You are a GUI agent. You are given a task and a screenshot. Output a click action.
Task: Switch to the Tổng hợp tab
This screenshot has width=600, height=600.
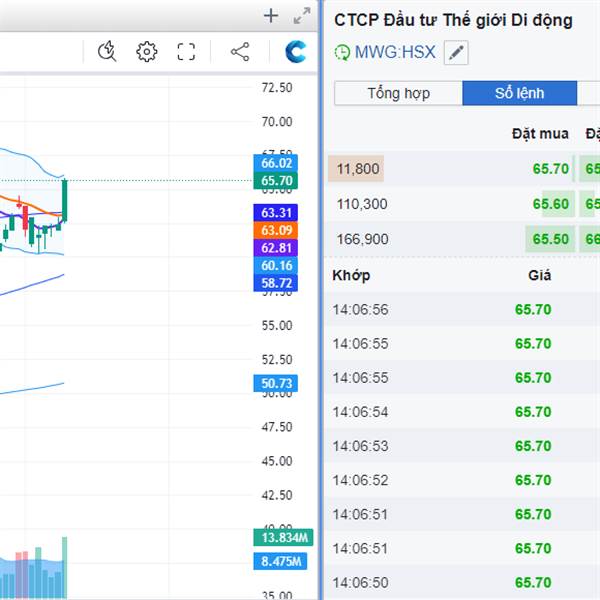(x=398, y=93)
